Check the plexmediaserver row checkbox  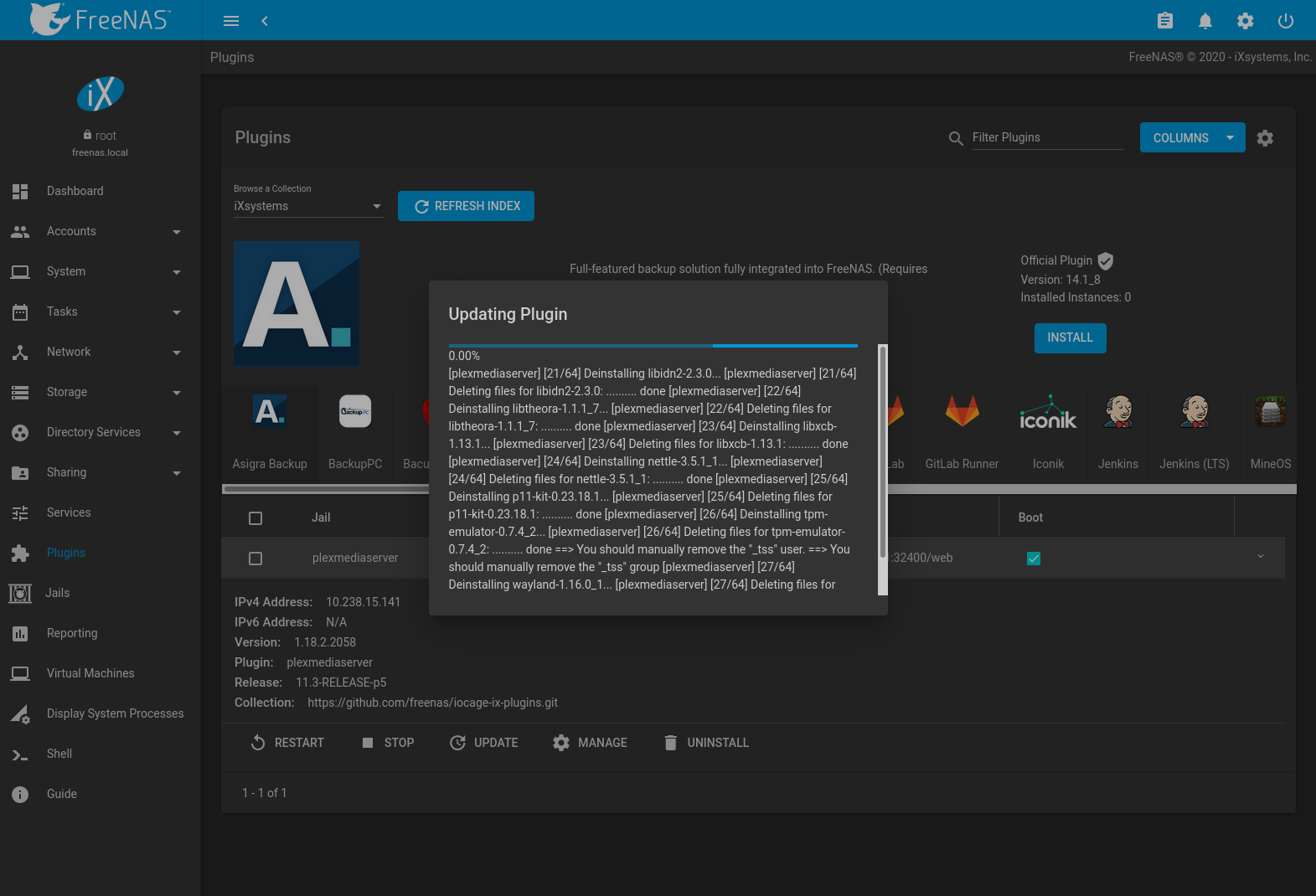(x=255, y=559)
